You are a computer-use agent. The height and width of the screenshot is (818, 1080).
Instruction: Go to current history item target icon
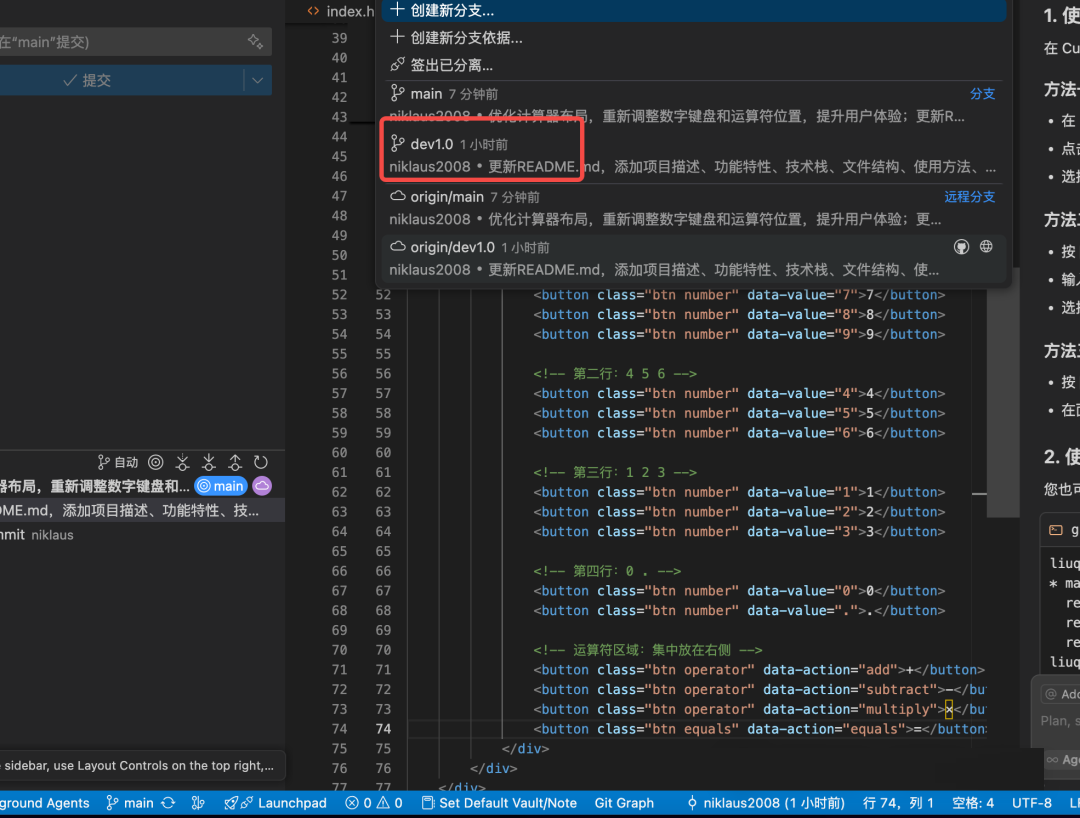pos(156,463)
